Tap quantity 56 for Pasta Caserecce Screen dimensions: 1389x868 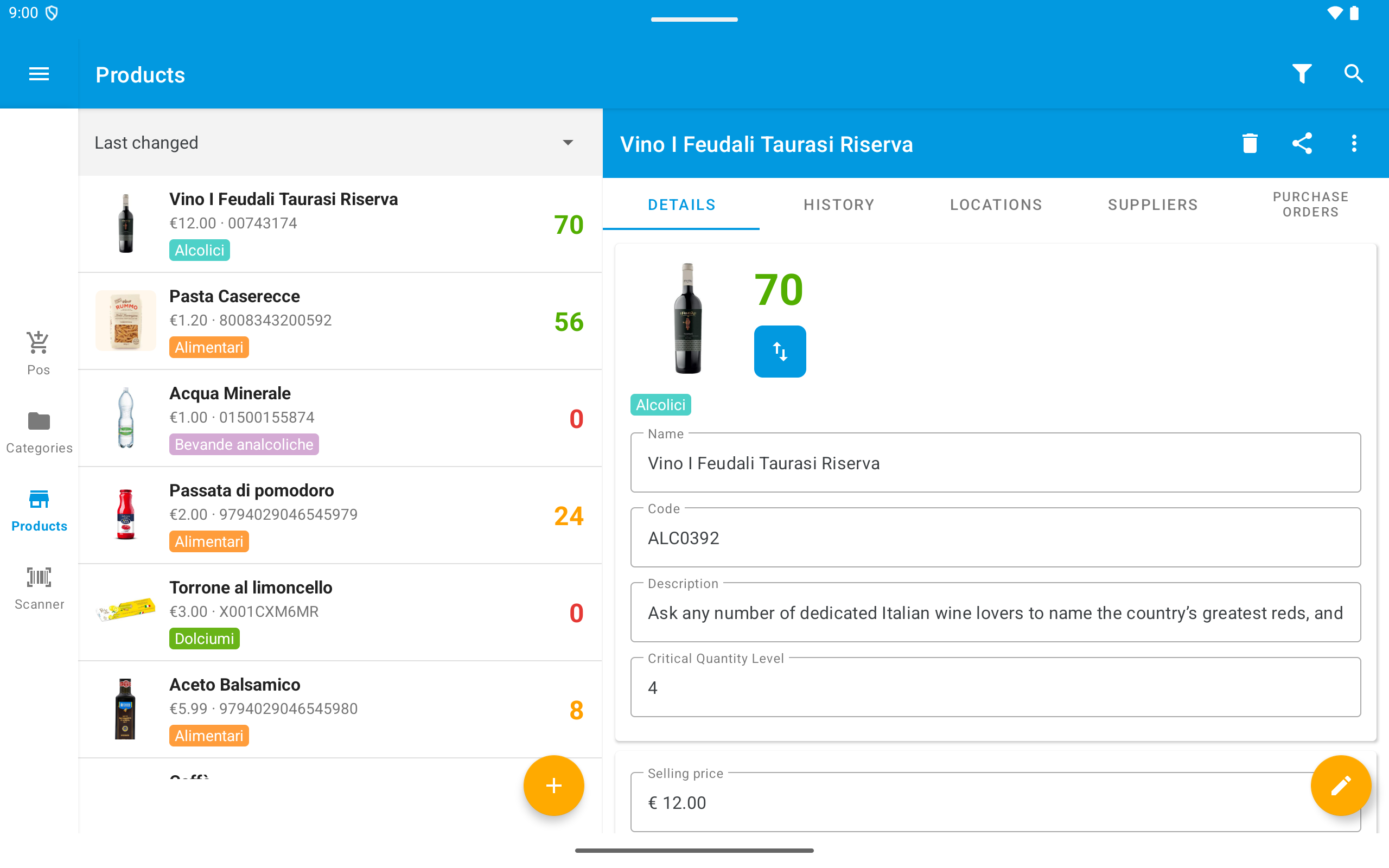[x=569, y=322]
